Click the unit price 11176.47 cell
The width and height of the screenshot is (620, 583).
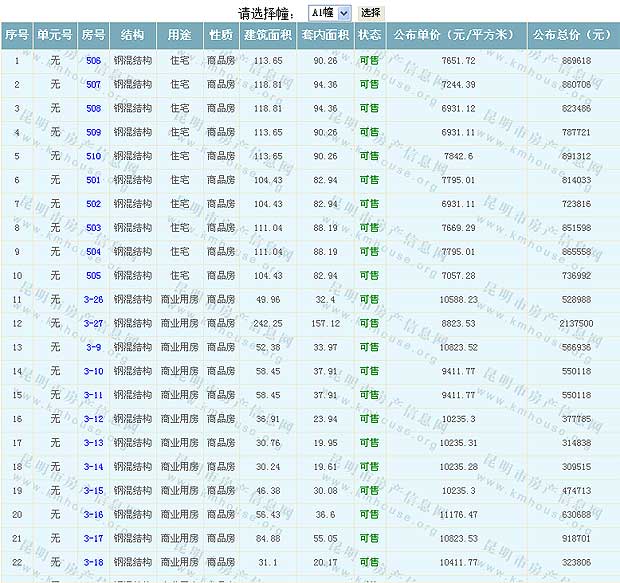click(x=458, y=515)
